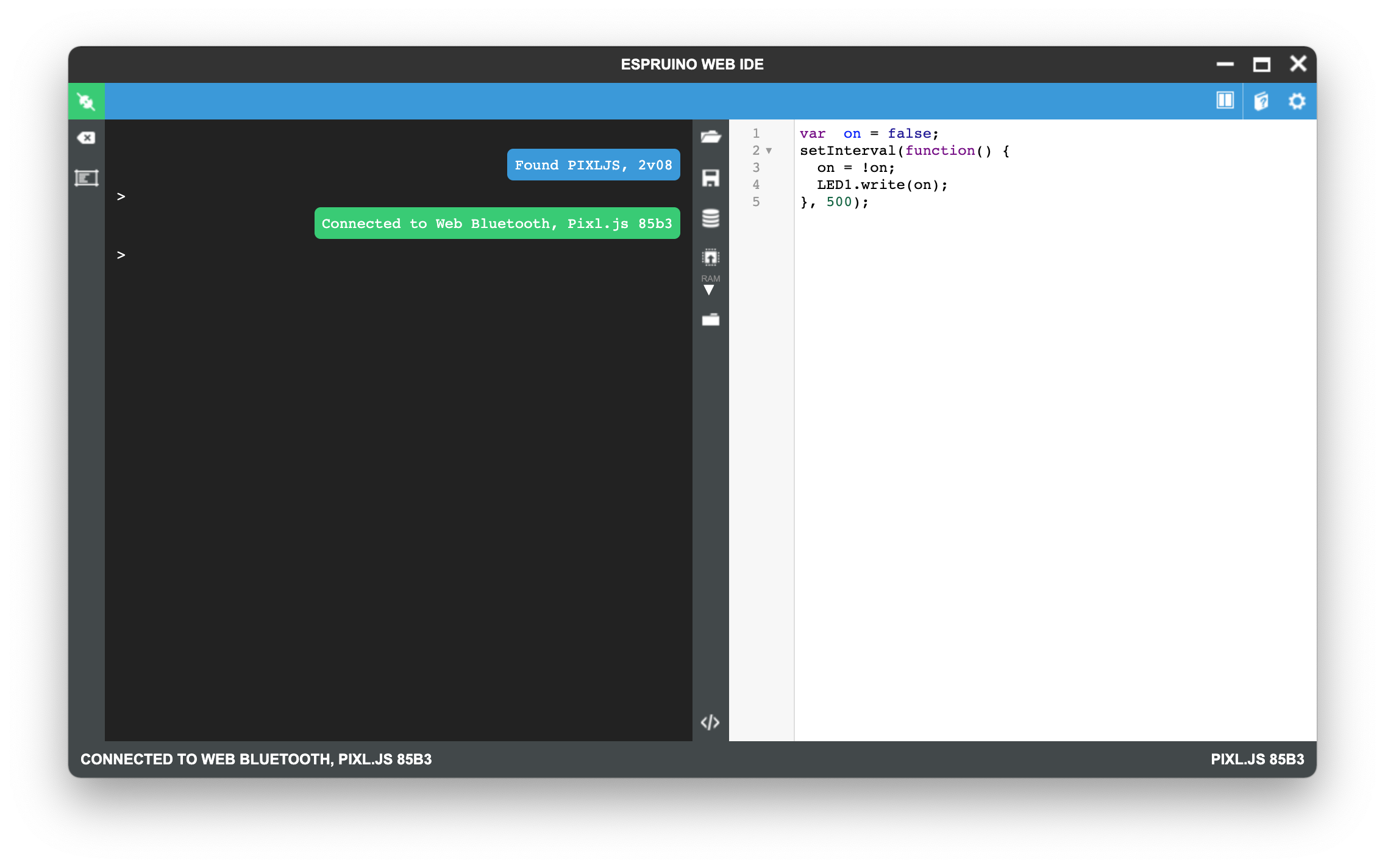Click 'LED1.write(on);' in the editor
Screen dimensions: 1385x868
(x=882, y=185)
